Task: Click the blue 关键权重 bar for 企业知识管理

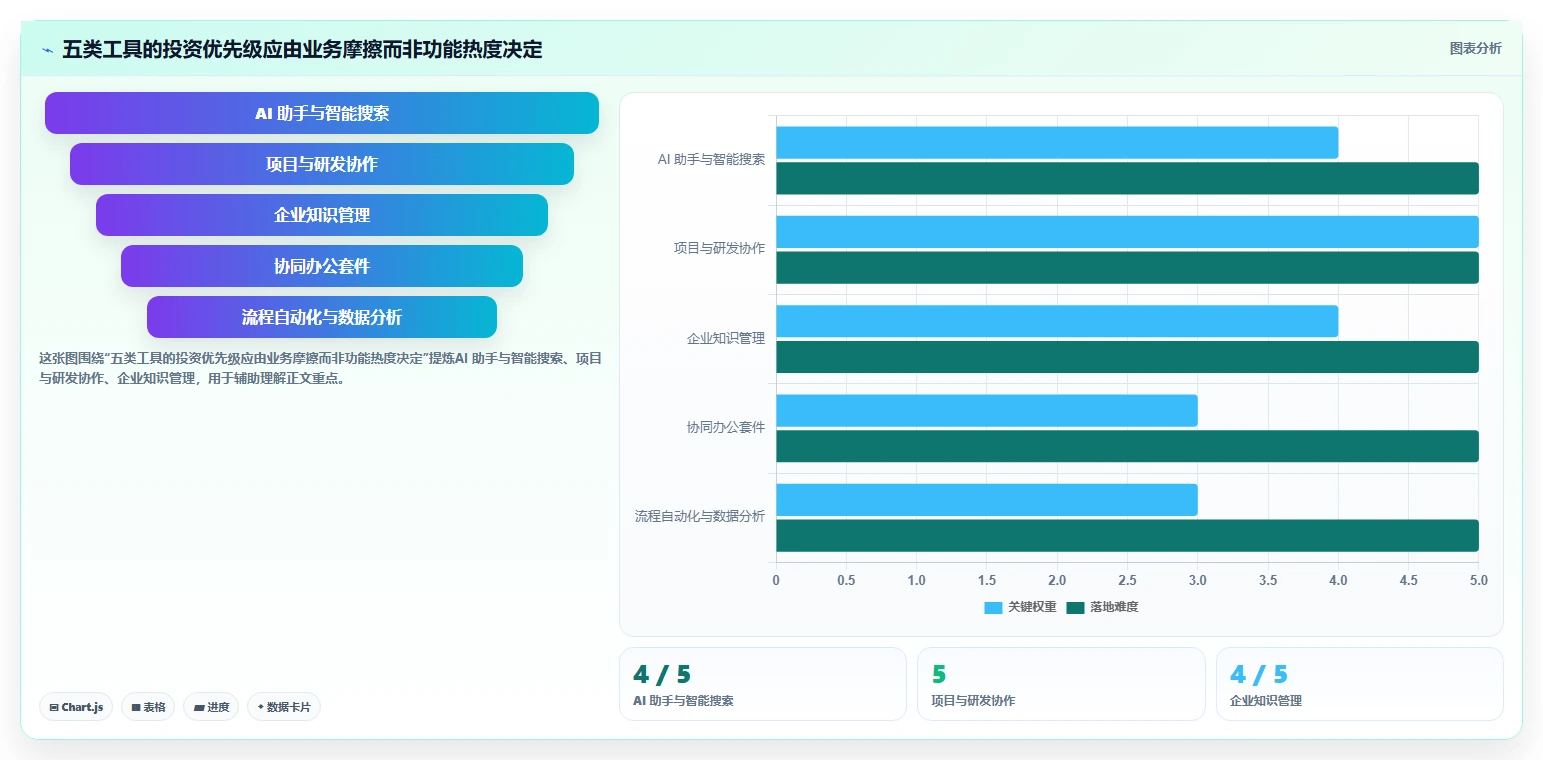Action: [x=1057, y=321]
